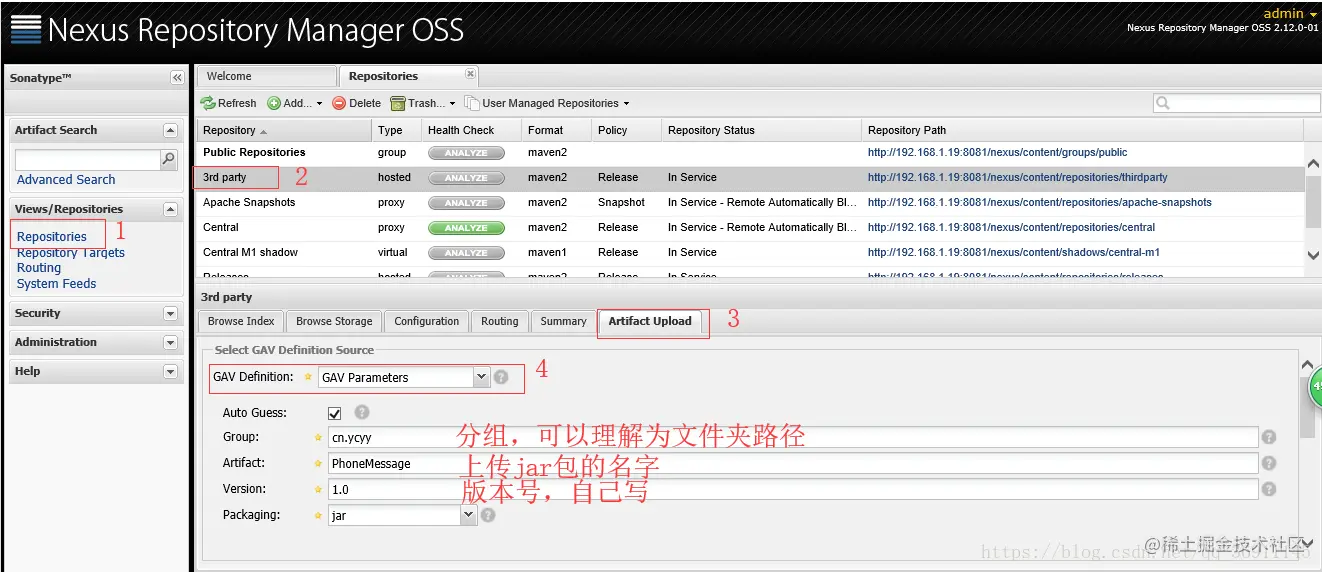Switch to the Browse Storage tab

coord(334,321)
